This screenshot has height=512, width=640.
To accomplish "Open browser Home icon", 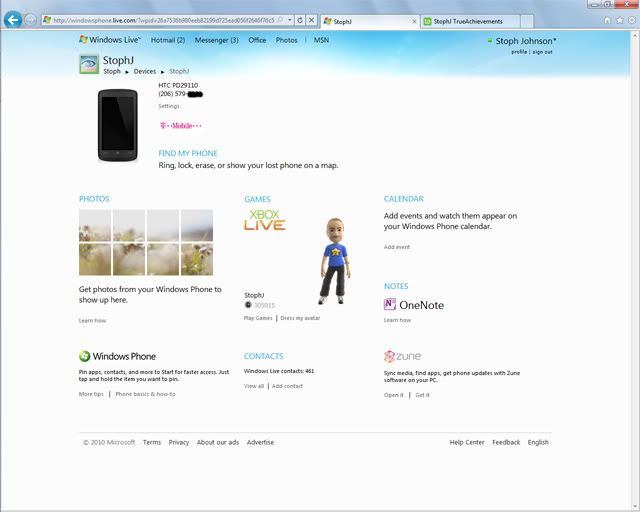I will 607,20.
